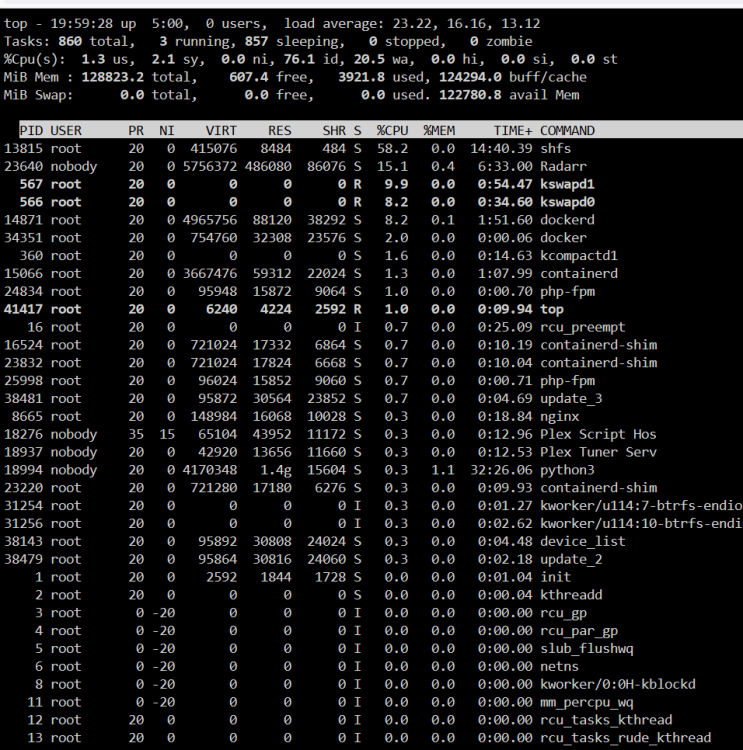Click PID 24834 of php-fpm
Image resolution: width=743 pixels, height=750 pixels.
[23, 291]
